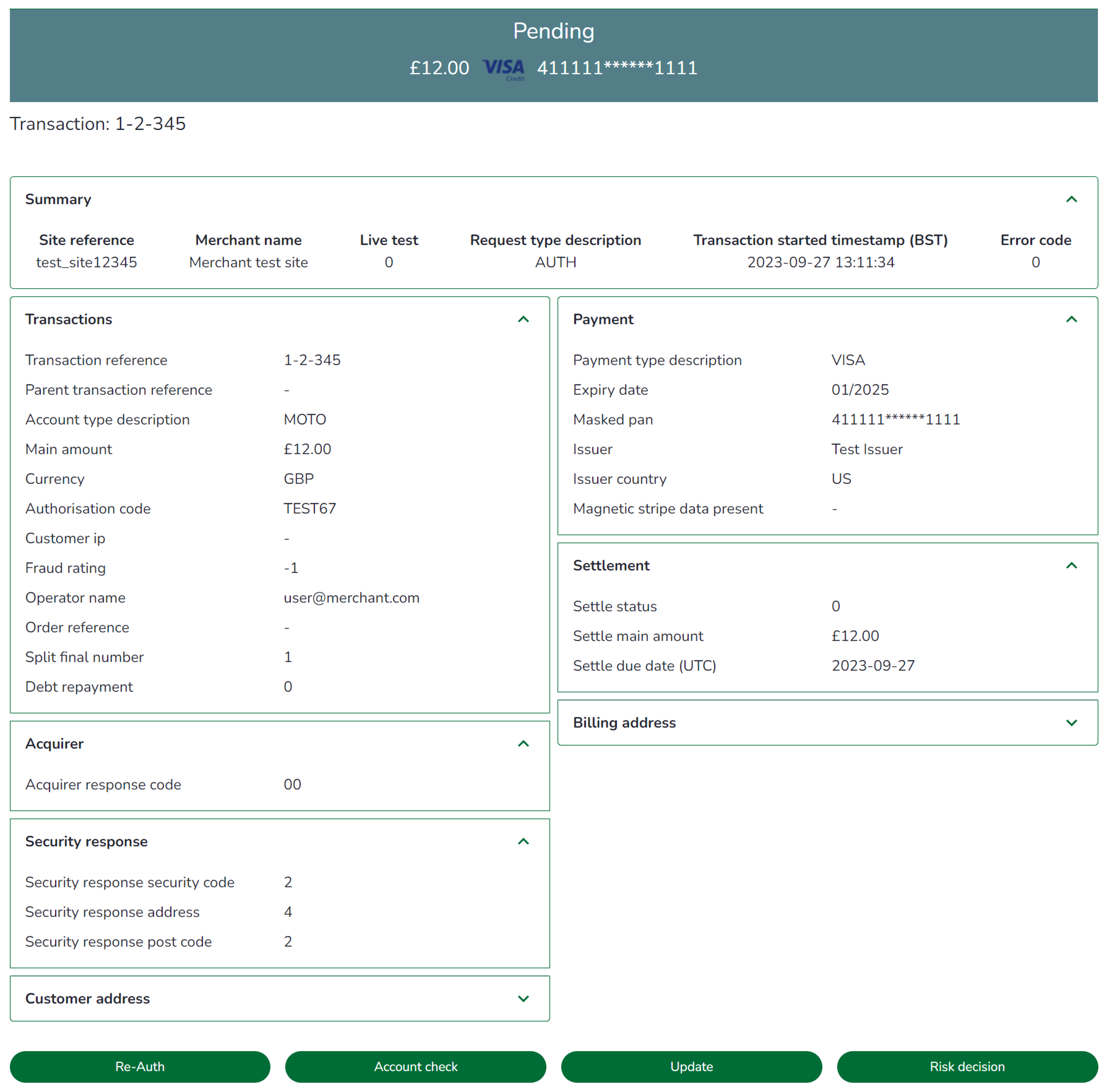Expand the Customer address section
The width and height of the screenshot is (1107, 1092).
[523, 999]
